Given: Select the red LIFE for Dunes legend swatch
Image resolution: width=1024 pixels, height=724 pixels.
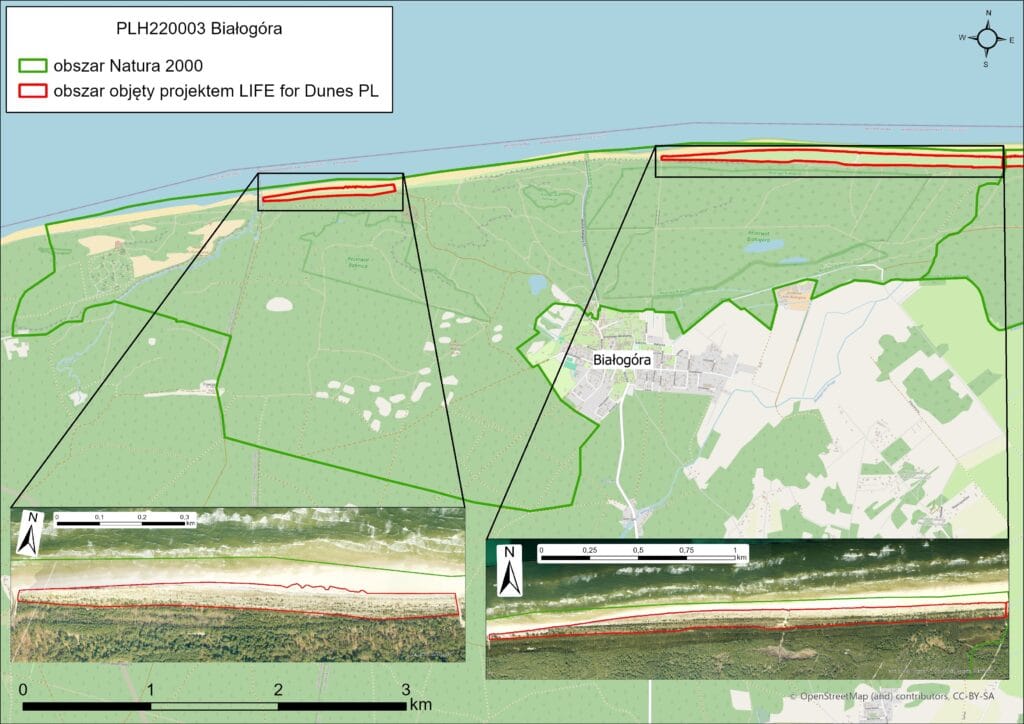Looking at the screenshot, I should [32, 94].
